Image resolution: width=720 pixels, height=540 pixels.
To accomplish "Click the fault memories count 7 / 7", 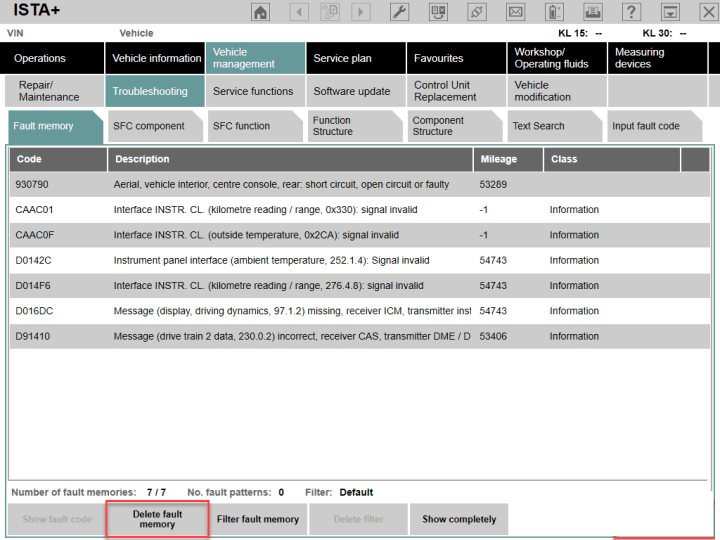I will [156, 493].
